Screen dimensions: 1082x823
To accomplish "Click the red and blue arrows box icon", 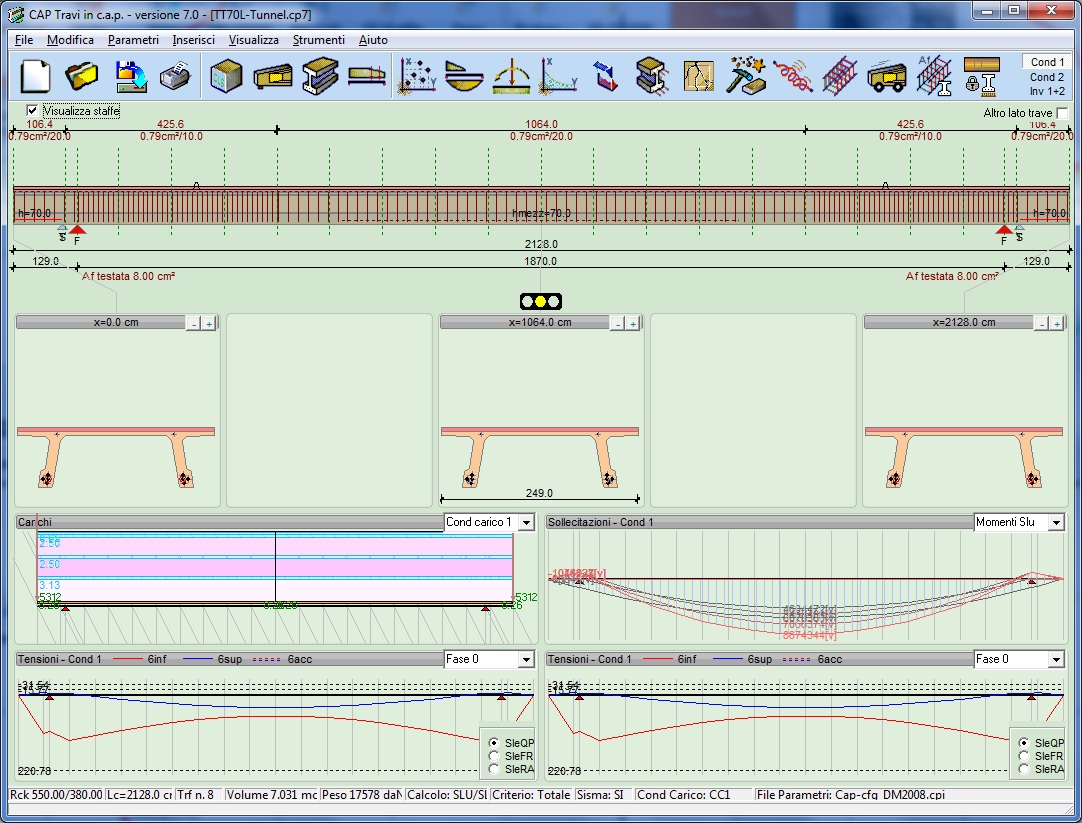I will click(605, 76).
